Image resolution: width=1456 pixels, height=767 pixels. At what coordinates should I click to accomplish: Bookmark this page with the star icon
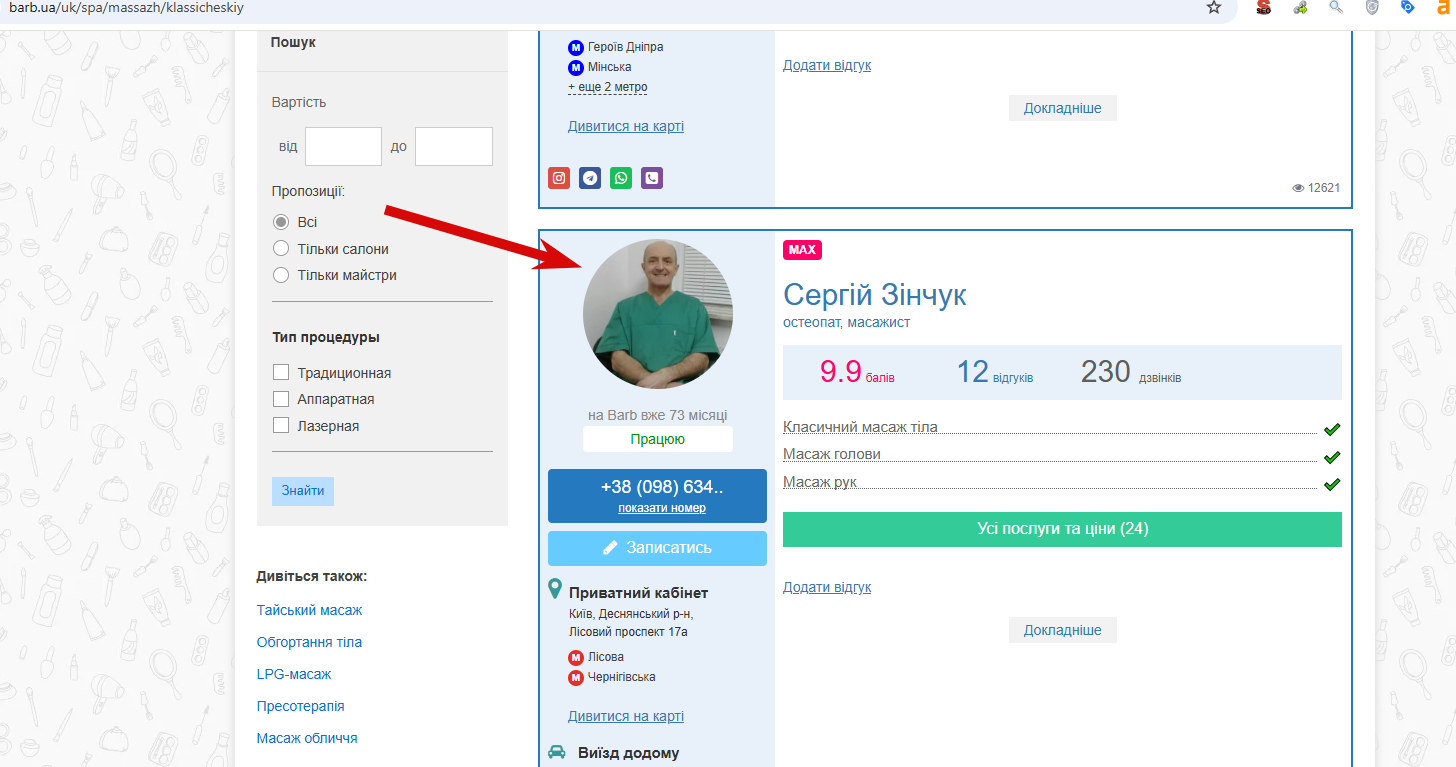pos(1214,7)
